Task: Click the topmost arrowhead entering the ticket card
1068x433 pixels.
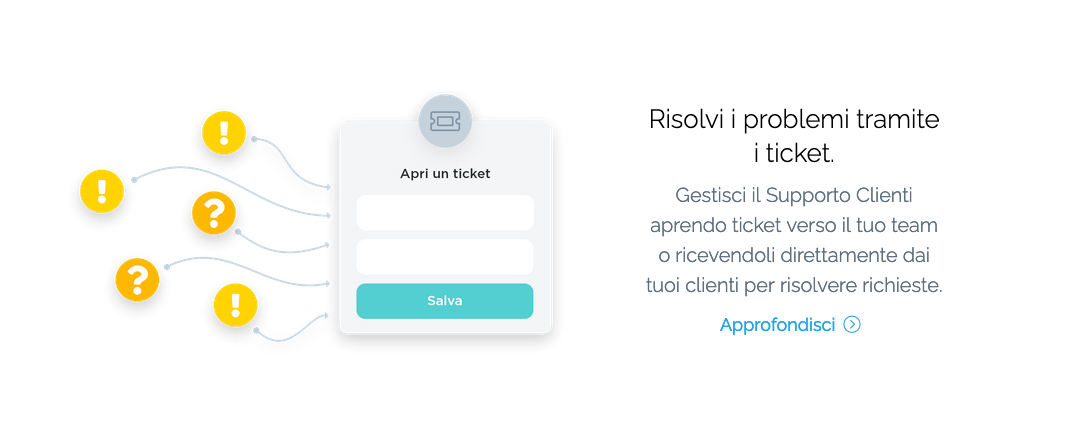Action: (328, 187)
